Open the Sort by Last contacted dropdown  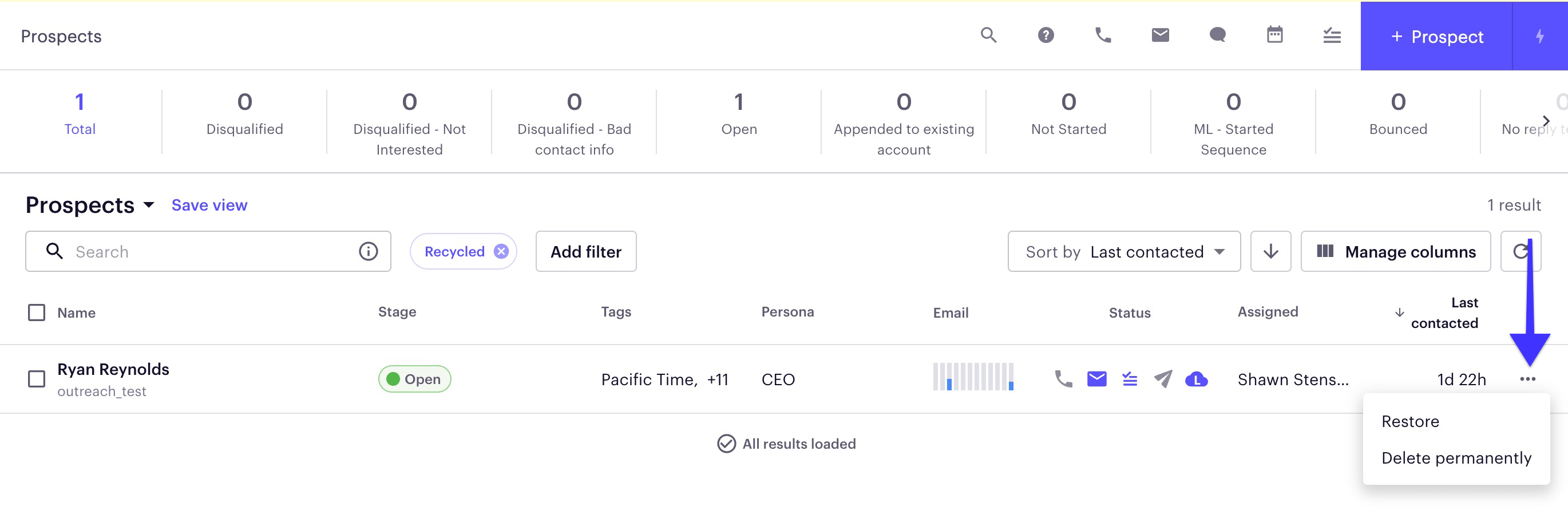(x=1124, y=251)
